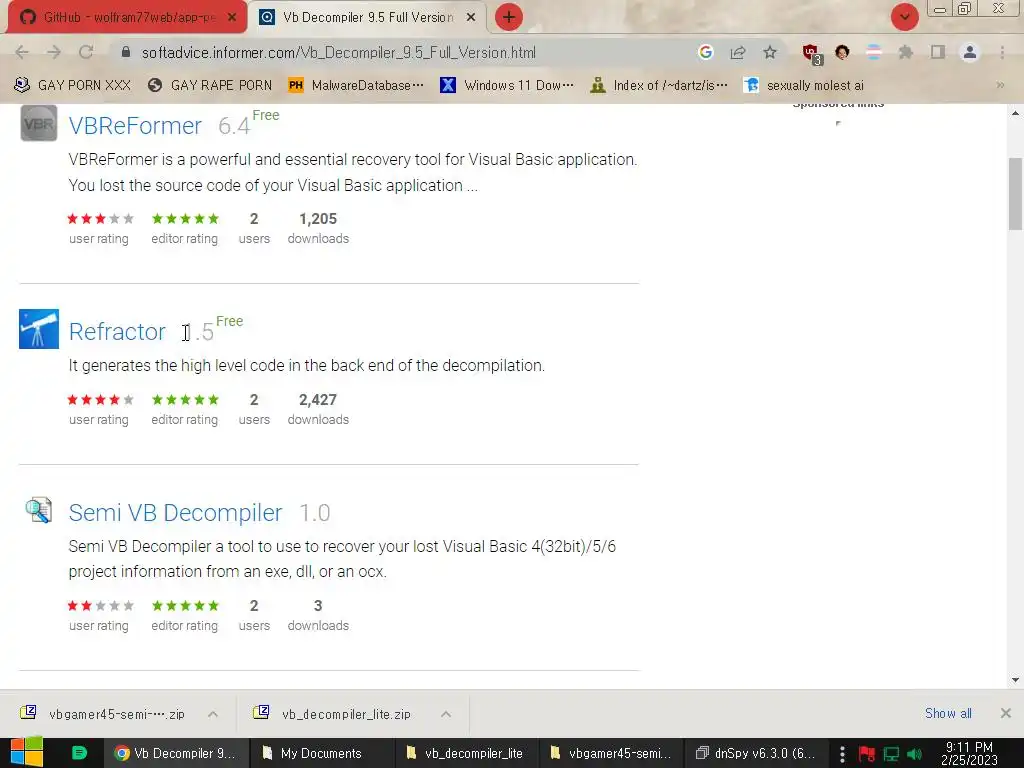1024x768 pixels.
Task: Close the GitHub tab
Action: click(x=232, y=17)
